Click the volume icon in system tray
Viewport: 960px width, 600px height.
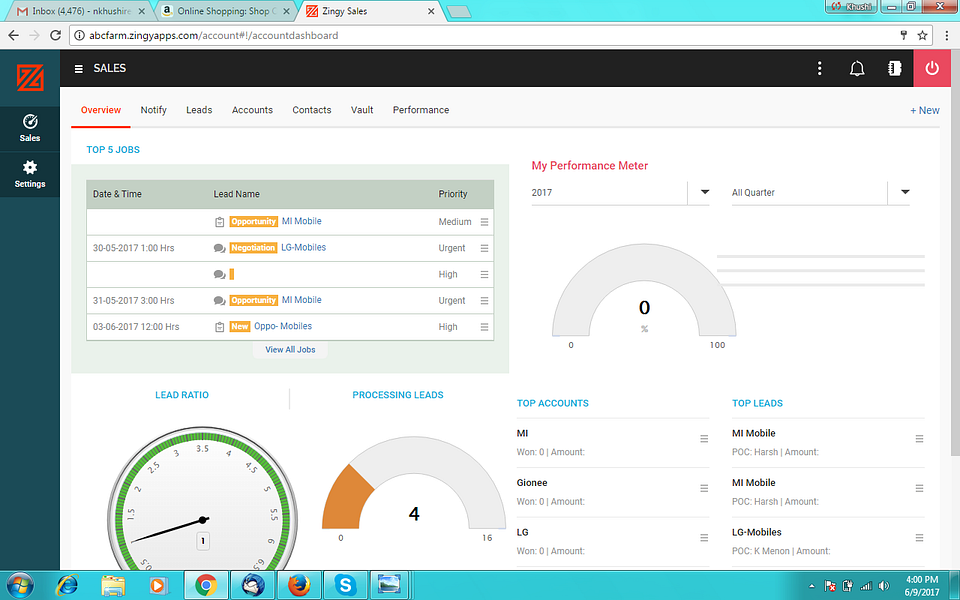pos(883,586)
